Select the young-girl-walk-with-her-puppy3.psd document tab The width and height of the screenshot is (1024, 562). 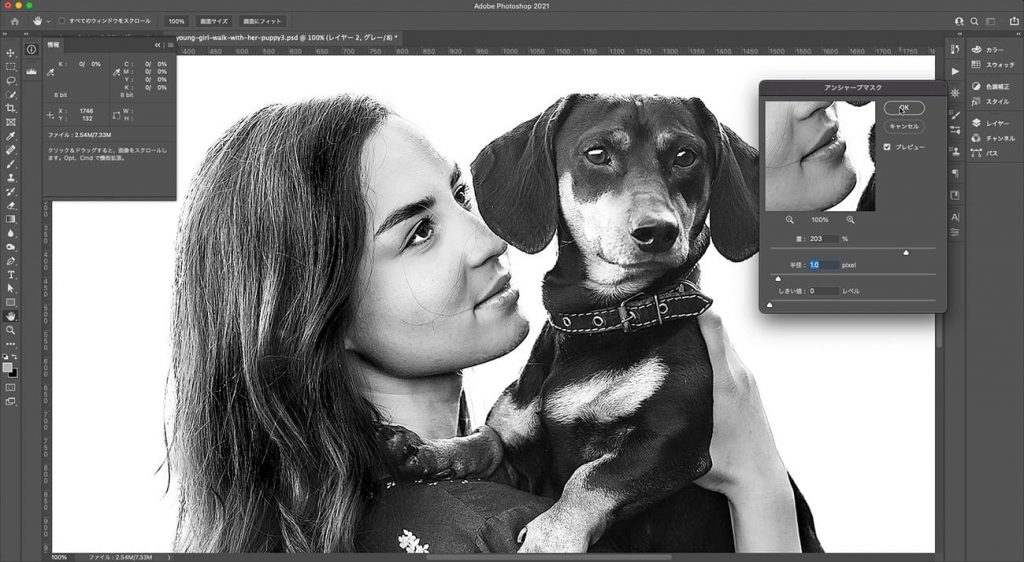(286, 38)
